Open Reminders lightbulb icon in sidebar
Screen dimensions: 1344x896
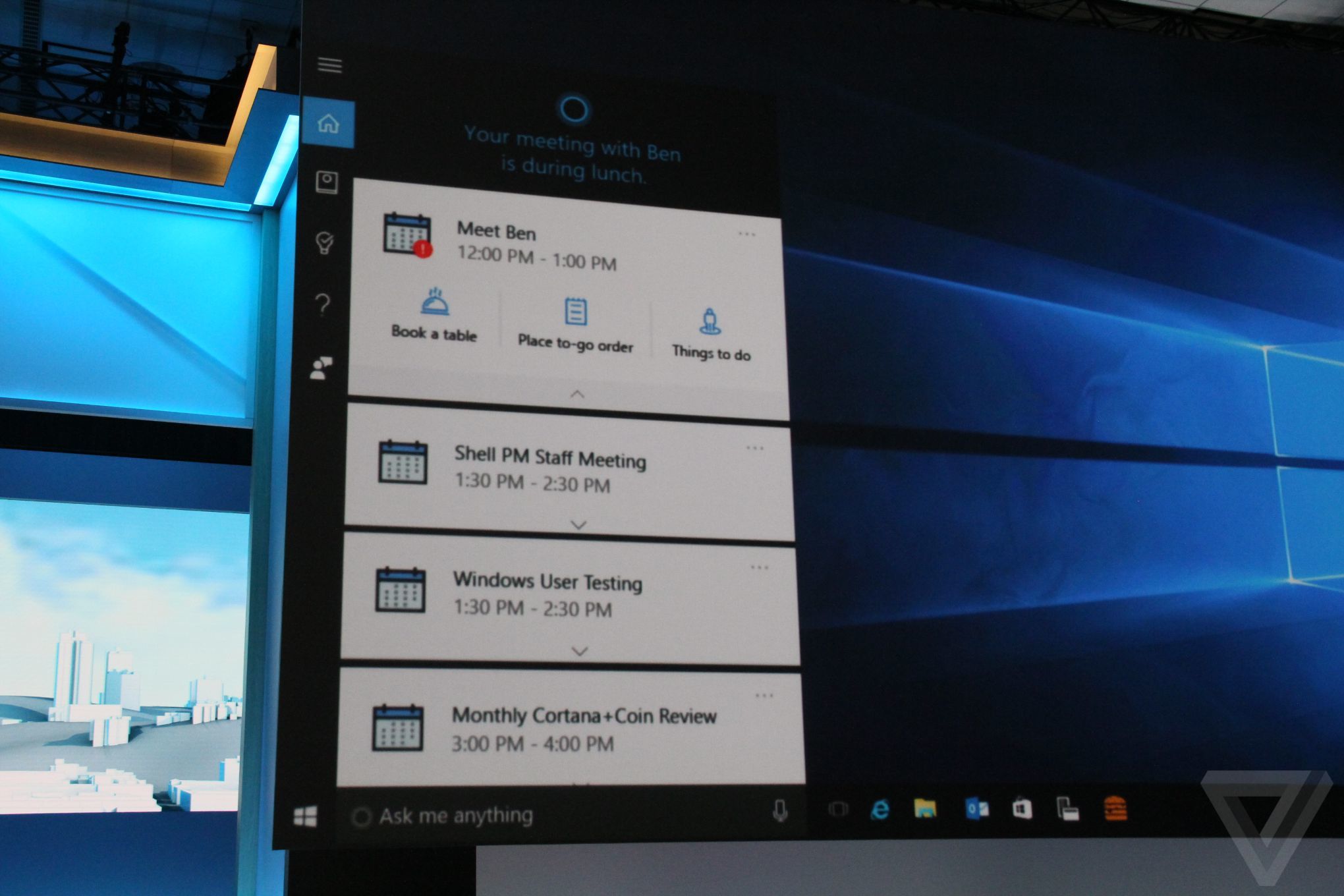[325, 242]
